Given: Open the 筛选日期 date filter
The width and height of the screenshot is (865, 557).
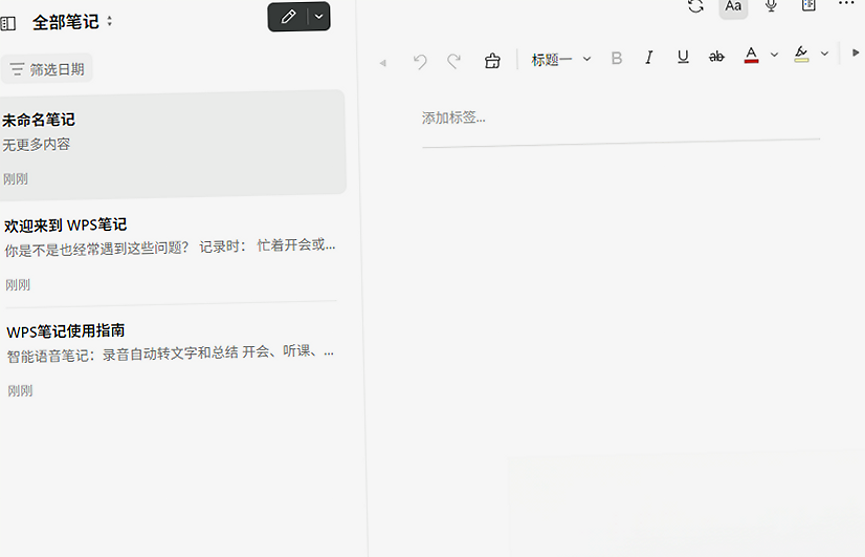Looking at the screenshot, I should [x=47, y=69].
